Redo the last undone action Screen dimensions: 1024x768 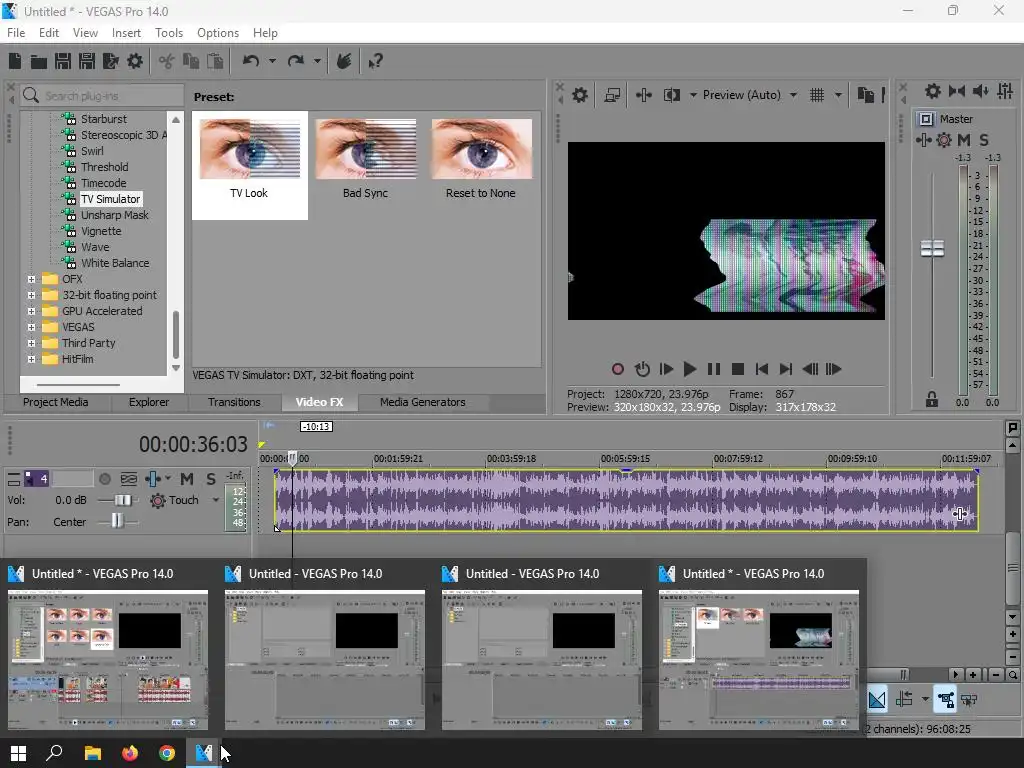[296, 61]
